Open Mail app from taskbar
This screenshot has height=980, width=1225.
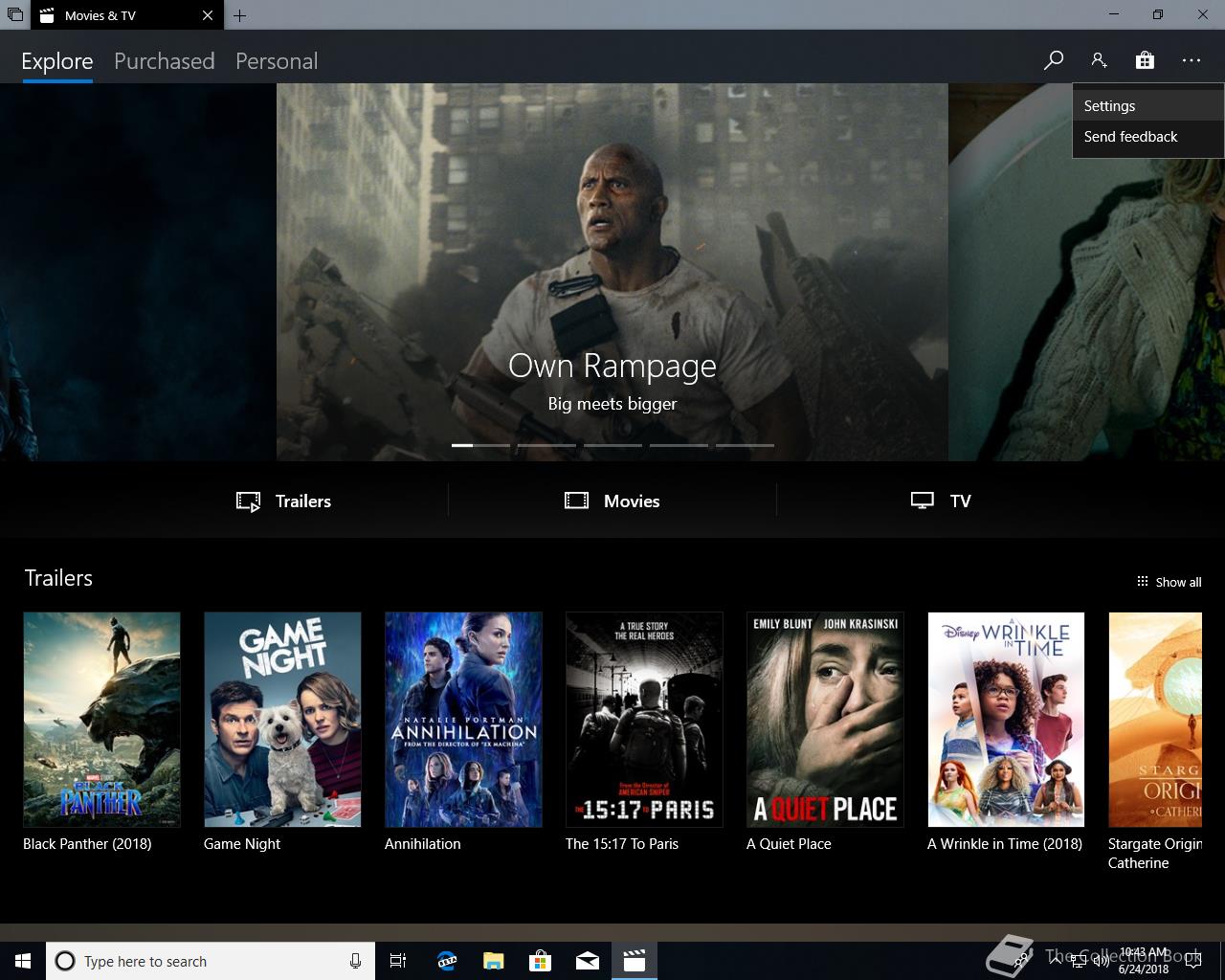tap(587, 961)
